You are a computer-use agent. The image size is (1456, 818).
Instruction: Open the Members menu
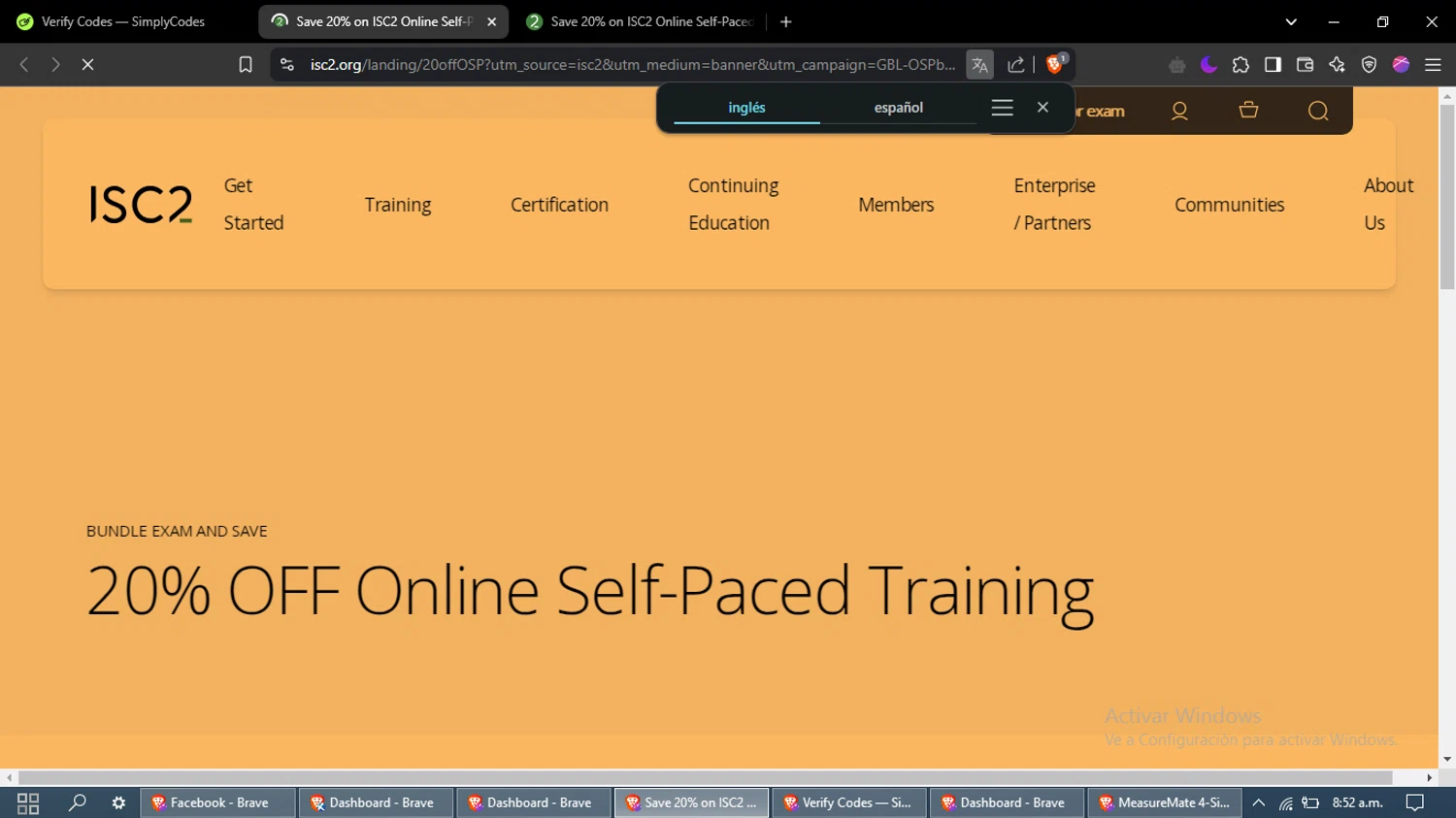(896, 205)
